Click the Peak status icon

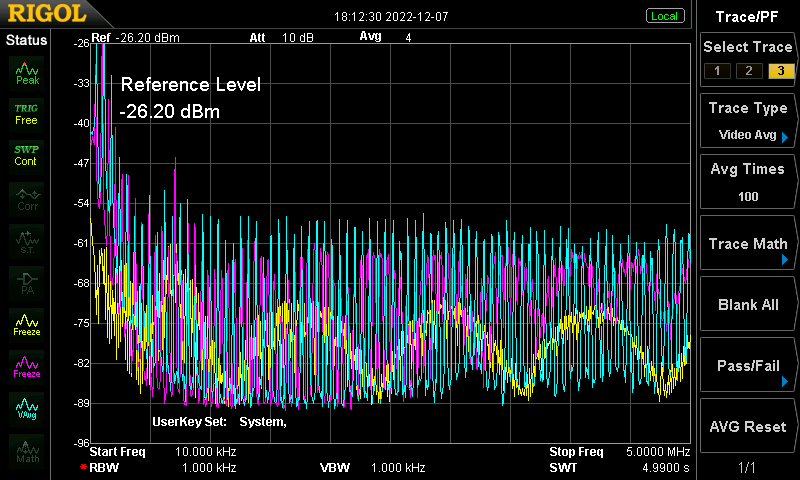click(27, 73)
